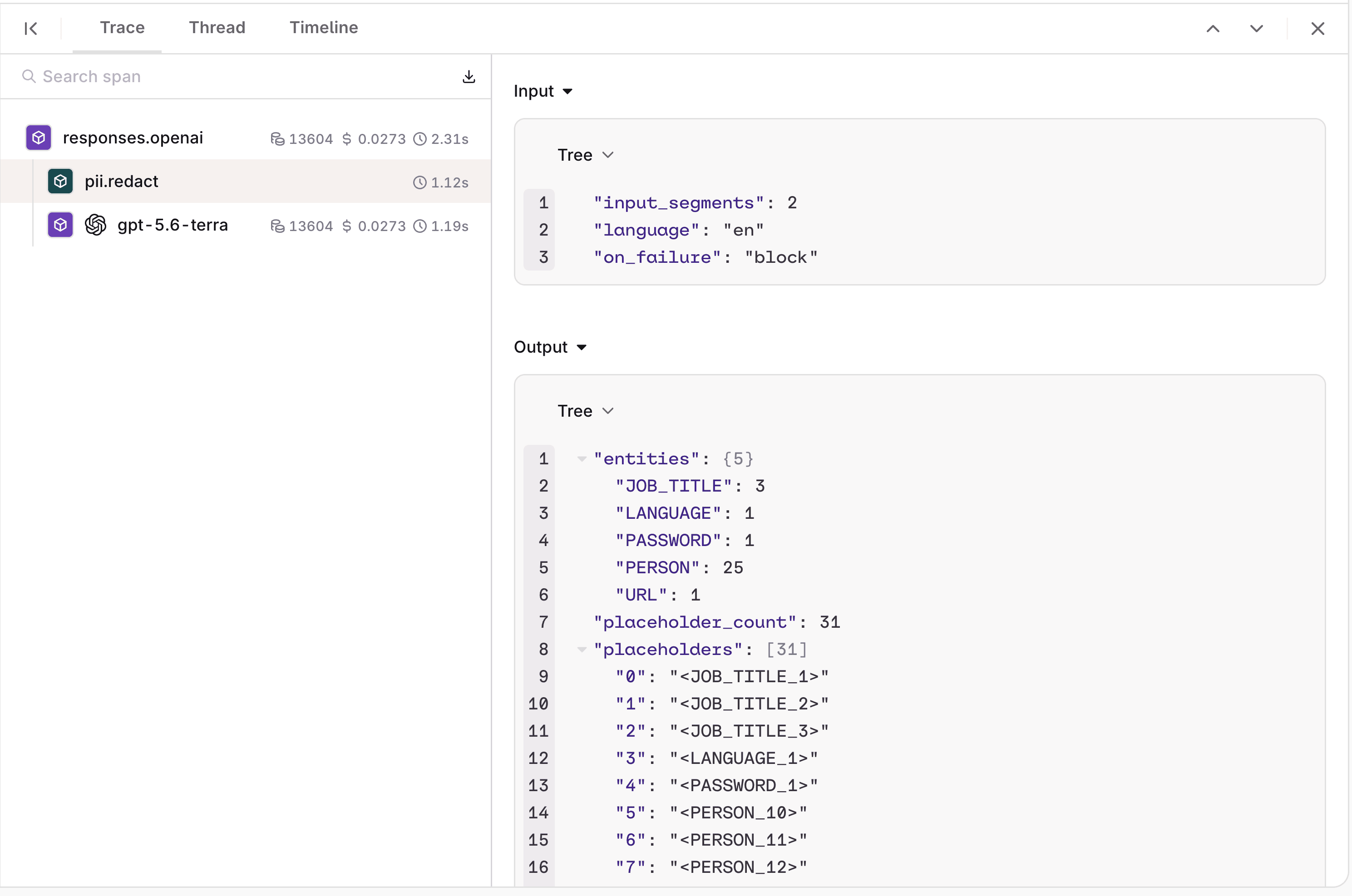Click the 13604 token count on responses.openai
Screen dimensions: 1352x896
pyautogui.click(x=311, y=139)
